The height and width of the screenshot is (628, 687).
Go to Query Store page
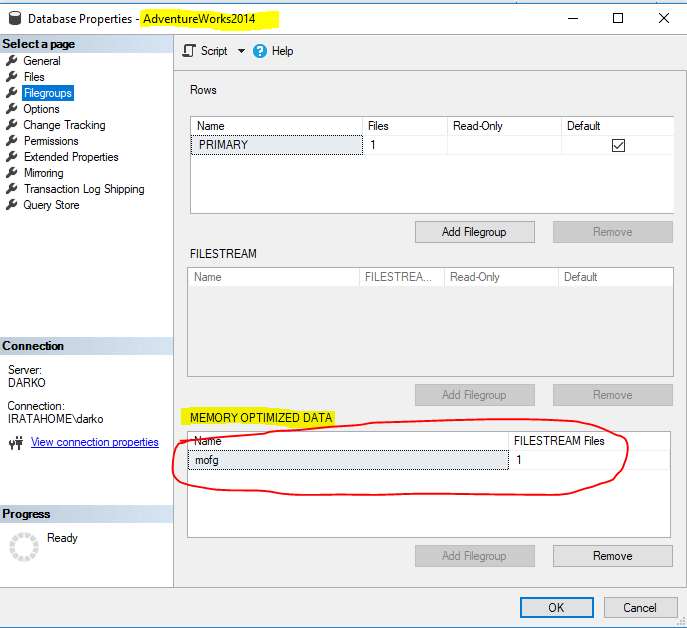(x=51, y=205)
